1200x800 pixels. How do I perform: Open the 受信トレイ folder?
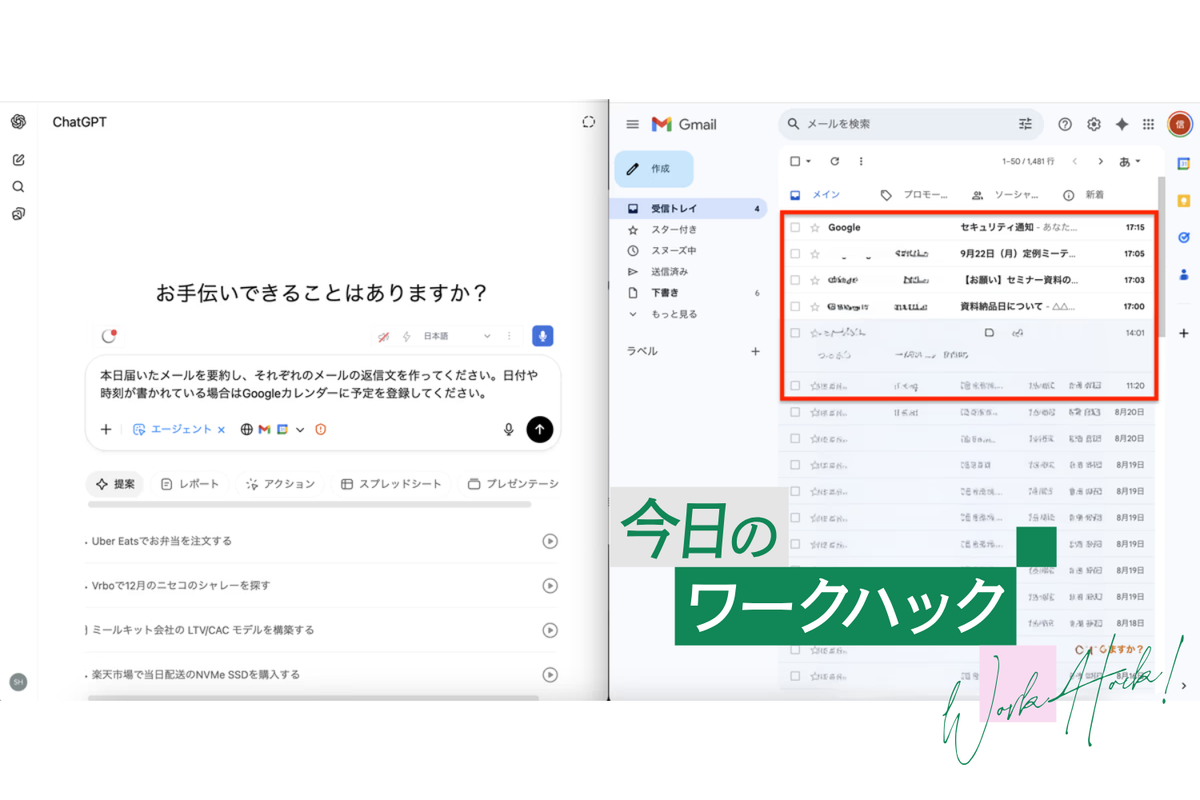coord(674,209)
